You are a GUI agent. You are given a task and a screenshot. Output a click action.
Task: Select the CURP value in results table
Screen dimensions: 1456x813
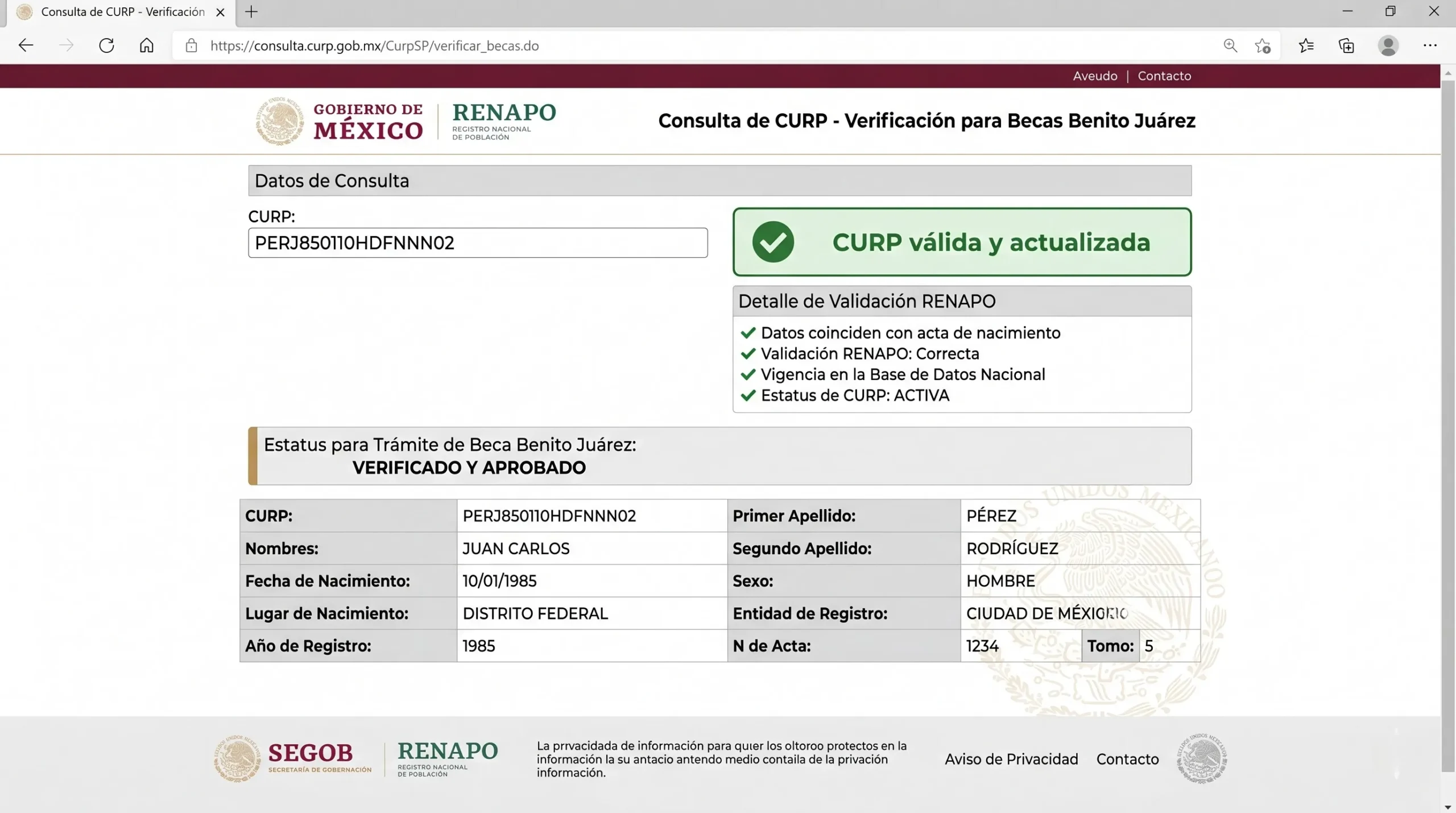[549, 516]
